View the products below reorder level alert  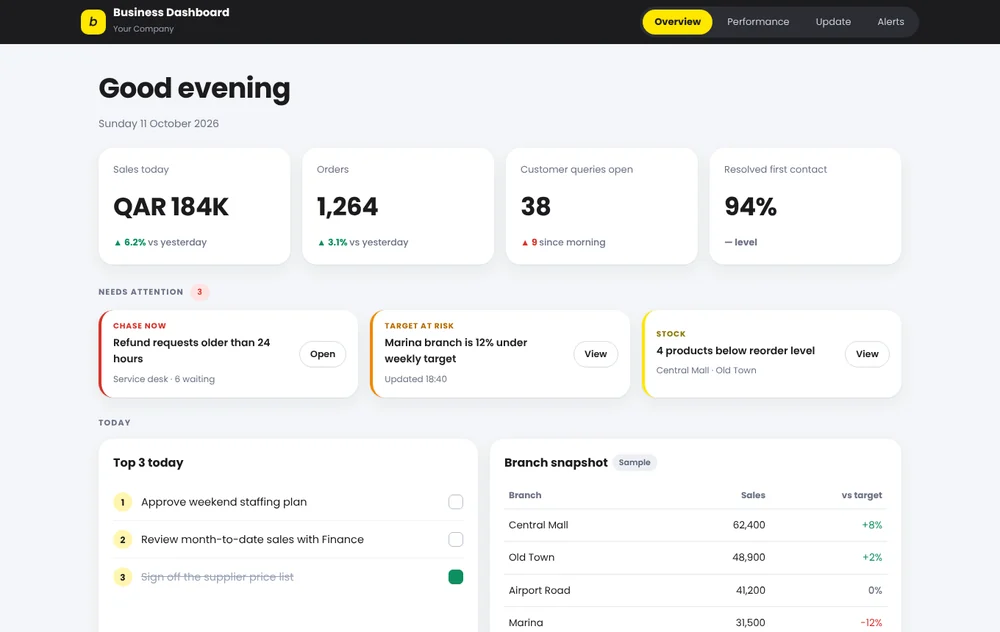867,354
